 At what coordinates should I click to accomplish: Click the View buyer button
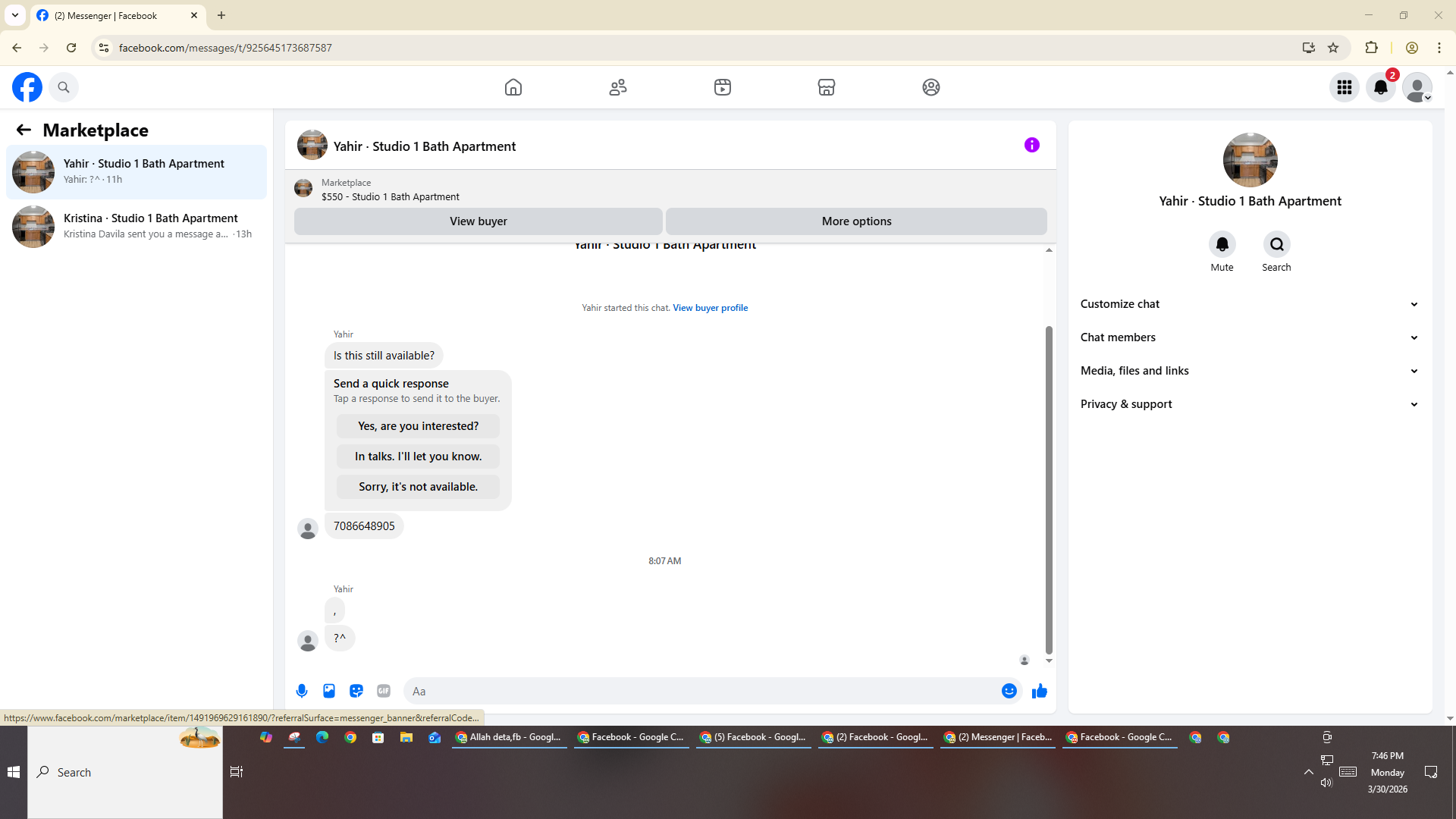click(x=478, y=221)
